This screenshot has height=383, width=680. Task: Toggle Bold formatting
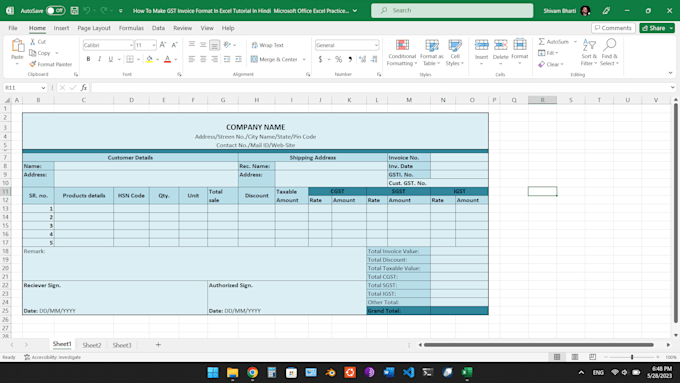click(x=88, y=59)
